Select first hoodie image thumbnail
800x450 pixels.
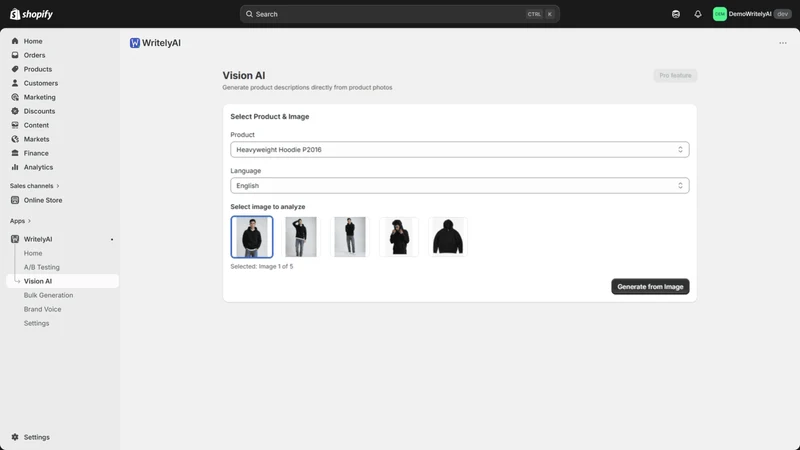[x=252, y=237]
